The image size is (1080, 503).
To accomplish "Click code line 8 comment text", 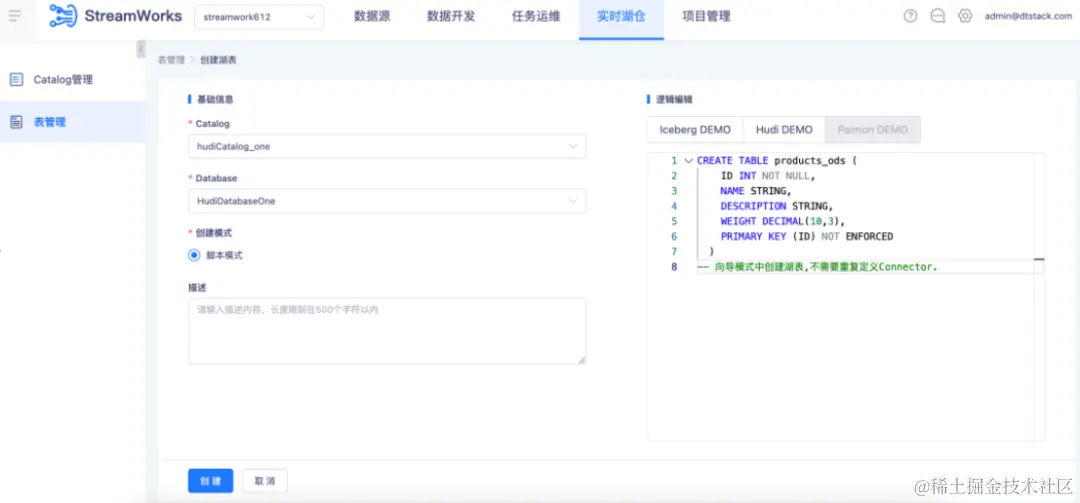I will (818, 267).
